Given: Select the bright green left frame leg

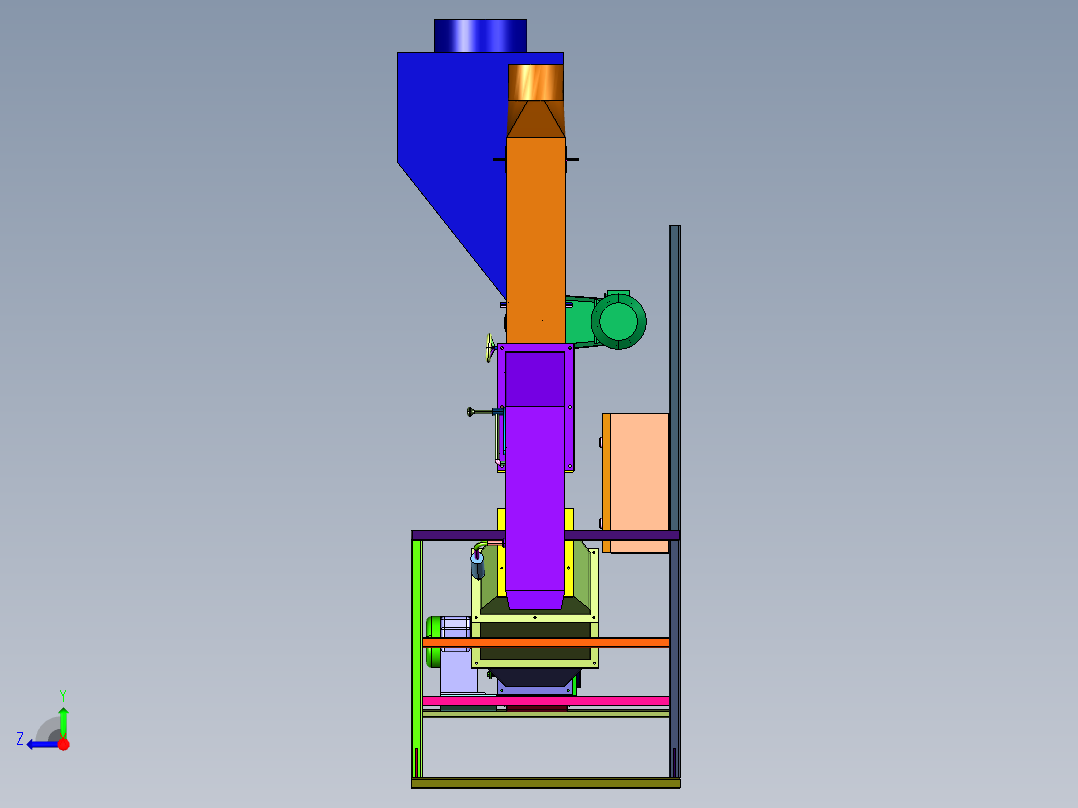Looking at the screenshot, I should tap(417, 659).
